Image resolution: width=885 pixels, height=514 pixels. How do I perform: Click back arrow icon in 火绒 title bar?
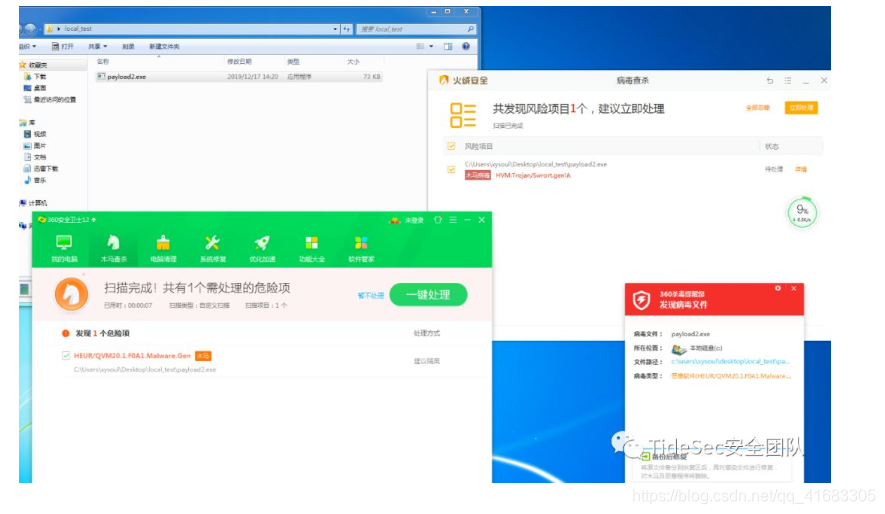(x=770, y=81)
